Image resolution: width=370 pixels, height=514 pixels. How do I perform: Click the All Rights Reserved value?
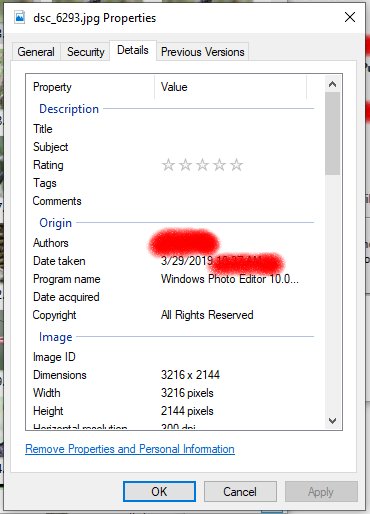tap(207, 315)
